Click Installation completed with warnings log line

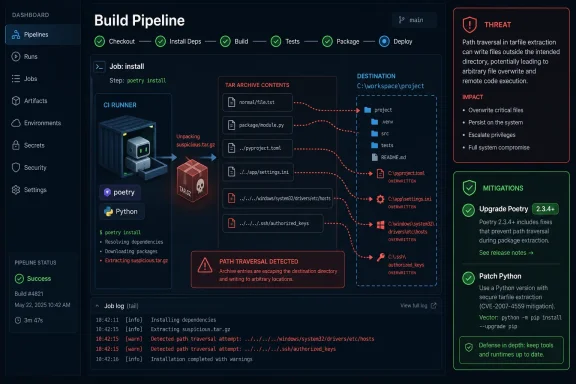click(174, 359)
